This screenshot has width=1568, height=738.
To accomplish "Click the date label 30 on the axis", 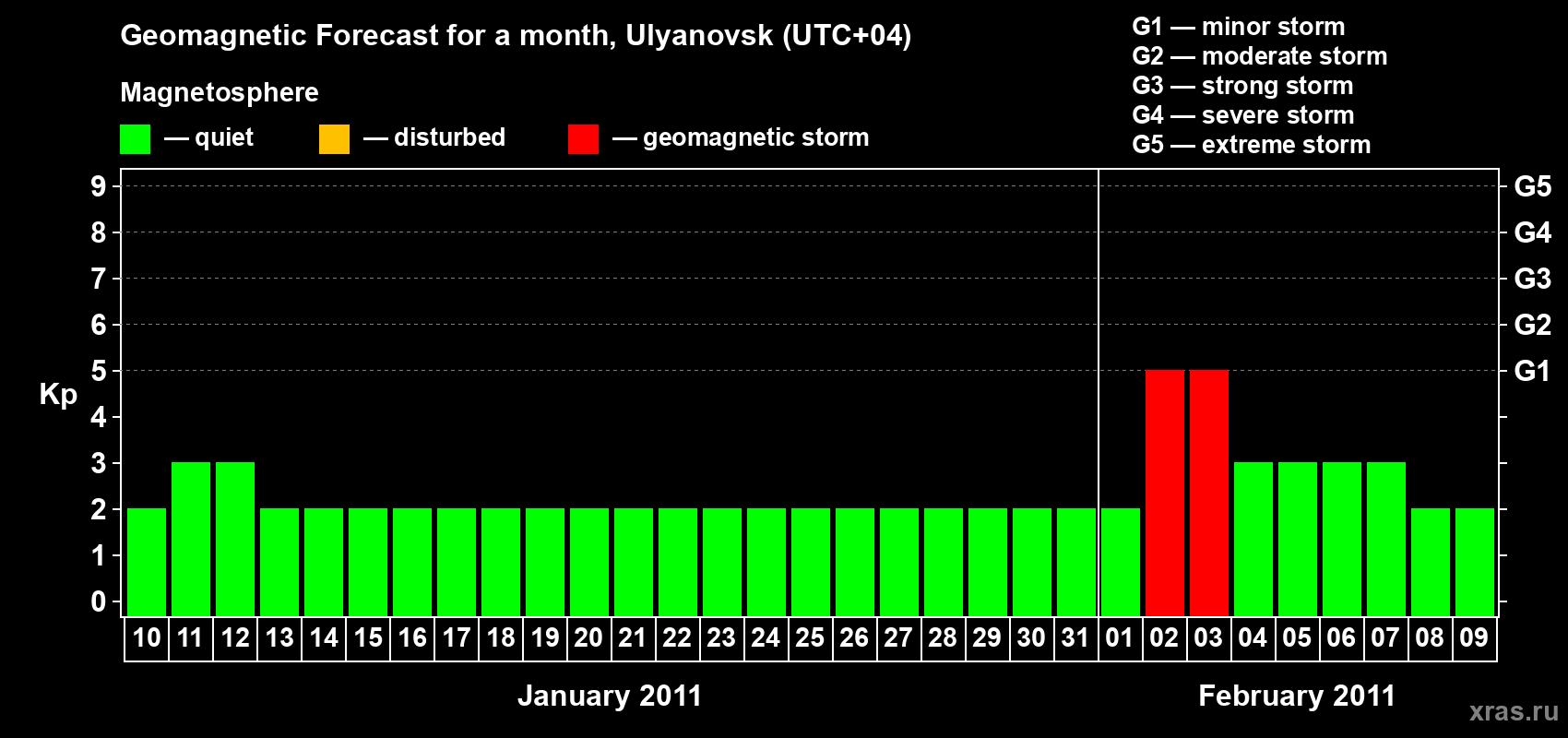I will pyautogui.click(x=1031, y=638).
